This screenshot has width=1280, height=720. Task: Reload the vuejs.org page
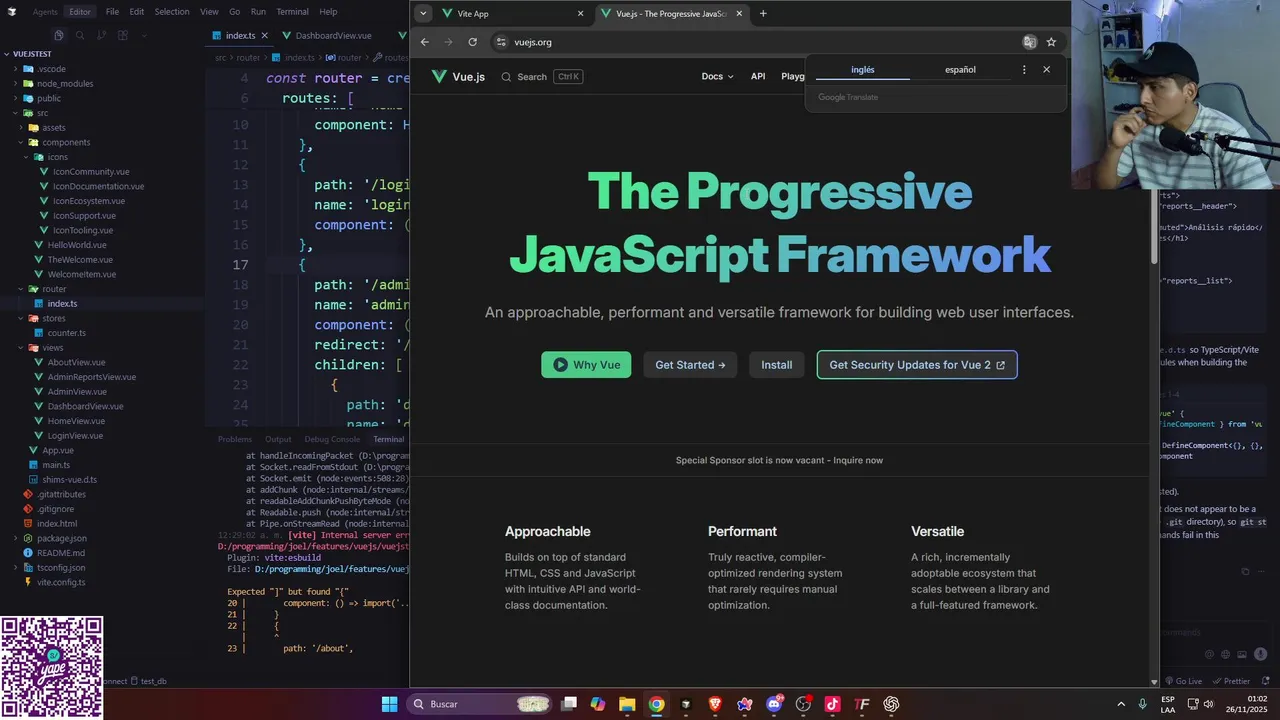472,42
